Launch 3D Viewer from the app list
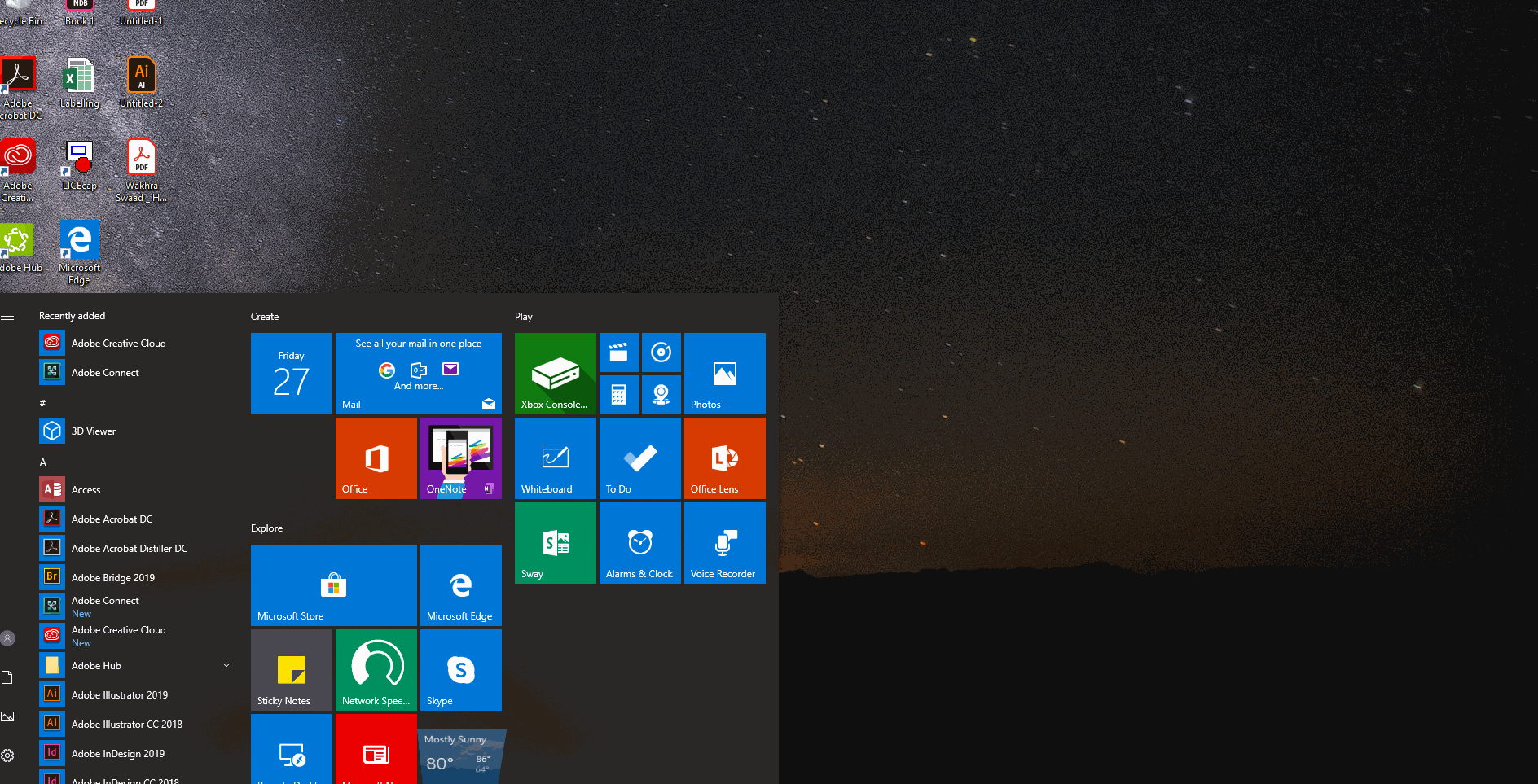Viewport: 1538px width, 784px height. pyautogui.click(x=137, y=431)
